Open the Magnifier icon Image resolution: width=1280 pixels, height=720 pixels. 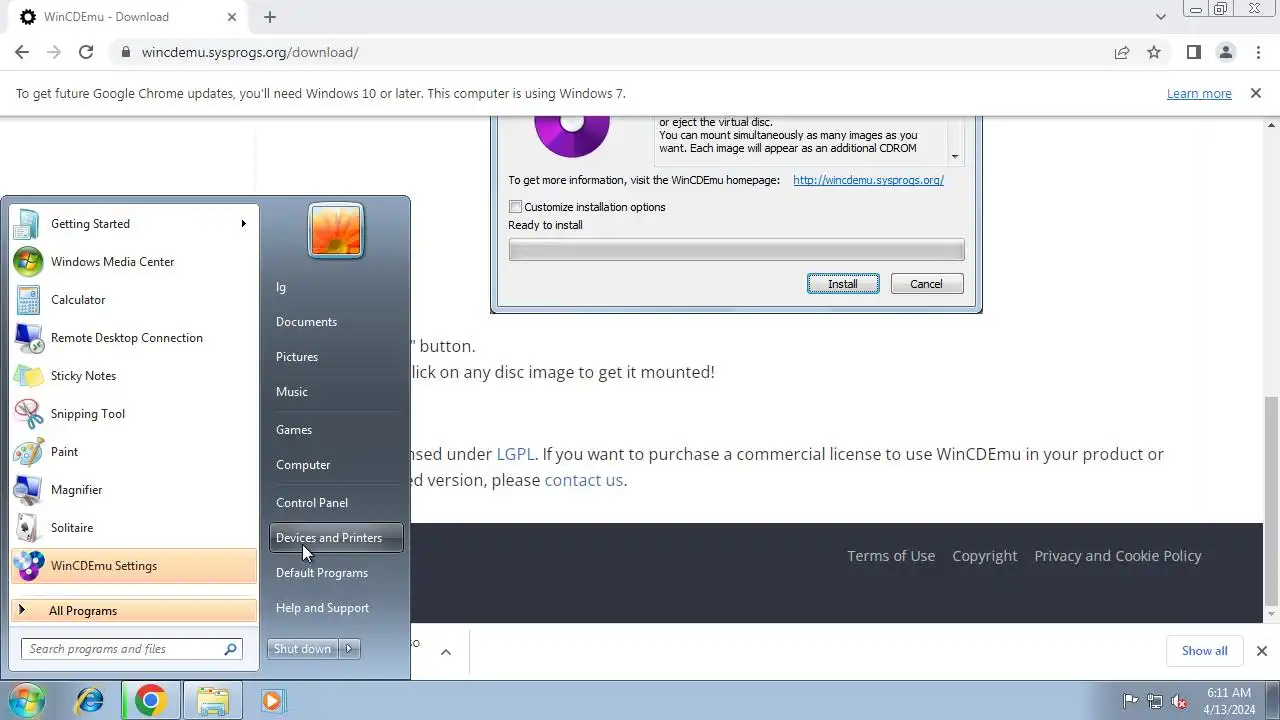[28, 490]
